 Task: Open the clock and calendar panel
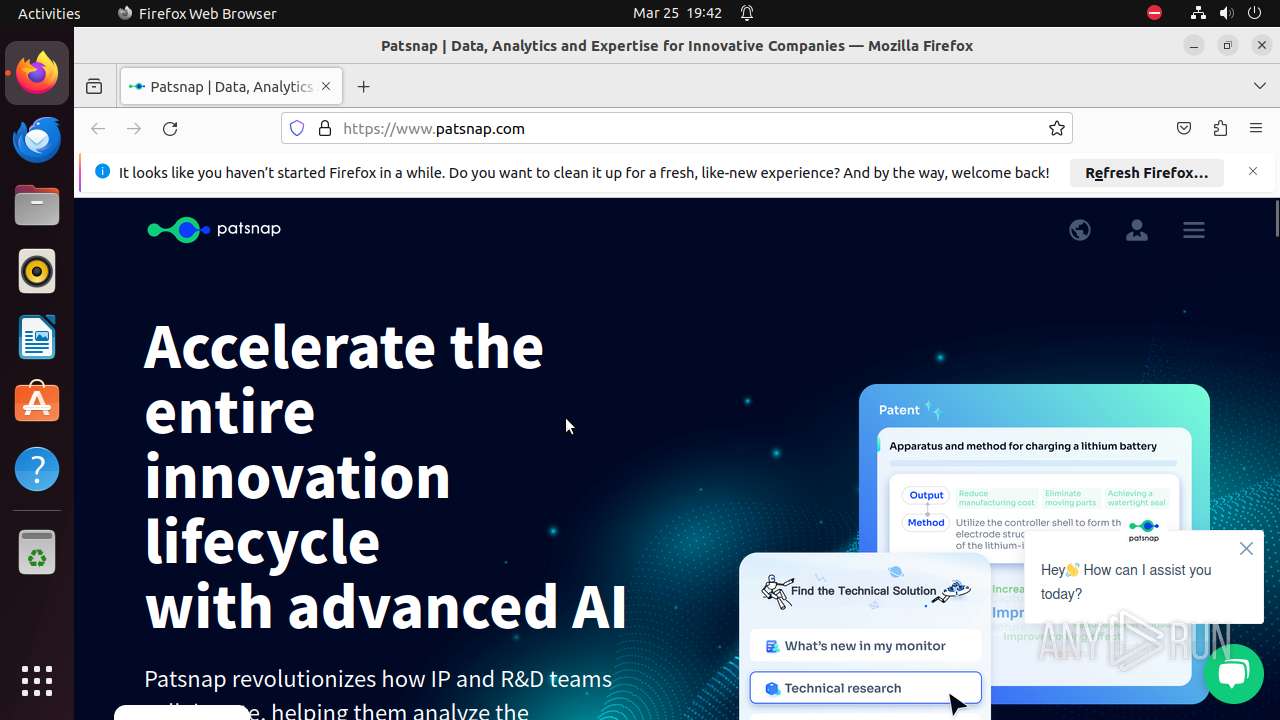(x=677, y=13)
